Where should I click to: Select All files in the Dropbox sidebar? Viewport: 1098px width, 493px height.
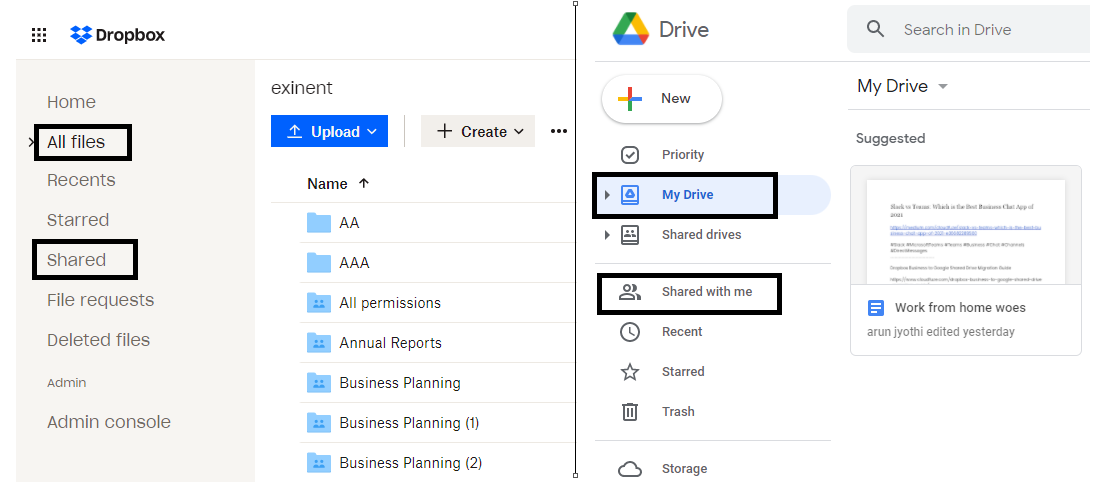point(76,142)
